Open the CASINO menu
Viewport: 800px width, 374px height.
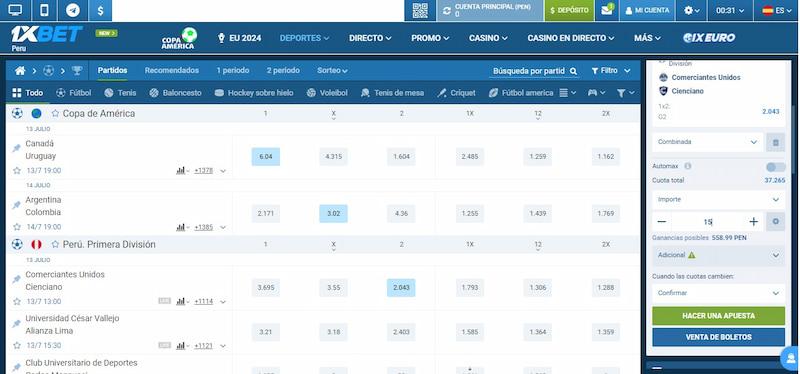click(x=488, y=38)
